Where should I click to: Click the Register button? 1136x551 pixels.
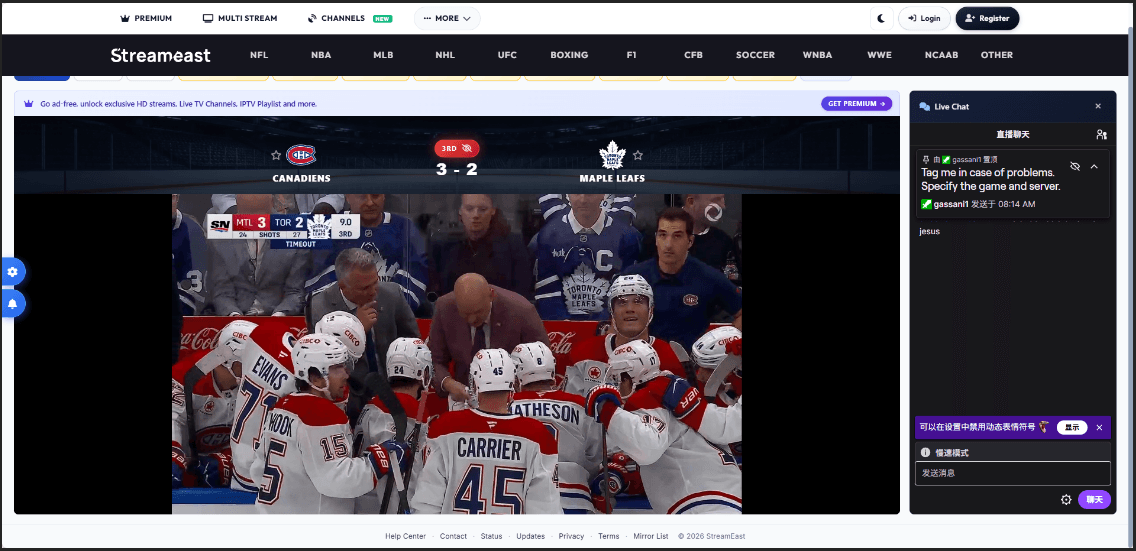(x=987, y=18)
